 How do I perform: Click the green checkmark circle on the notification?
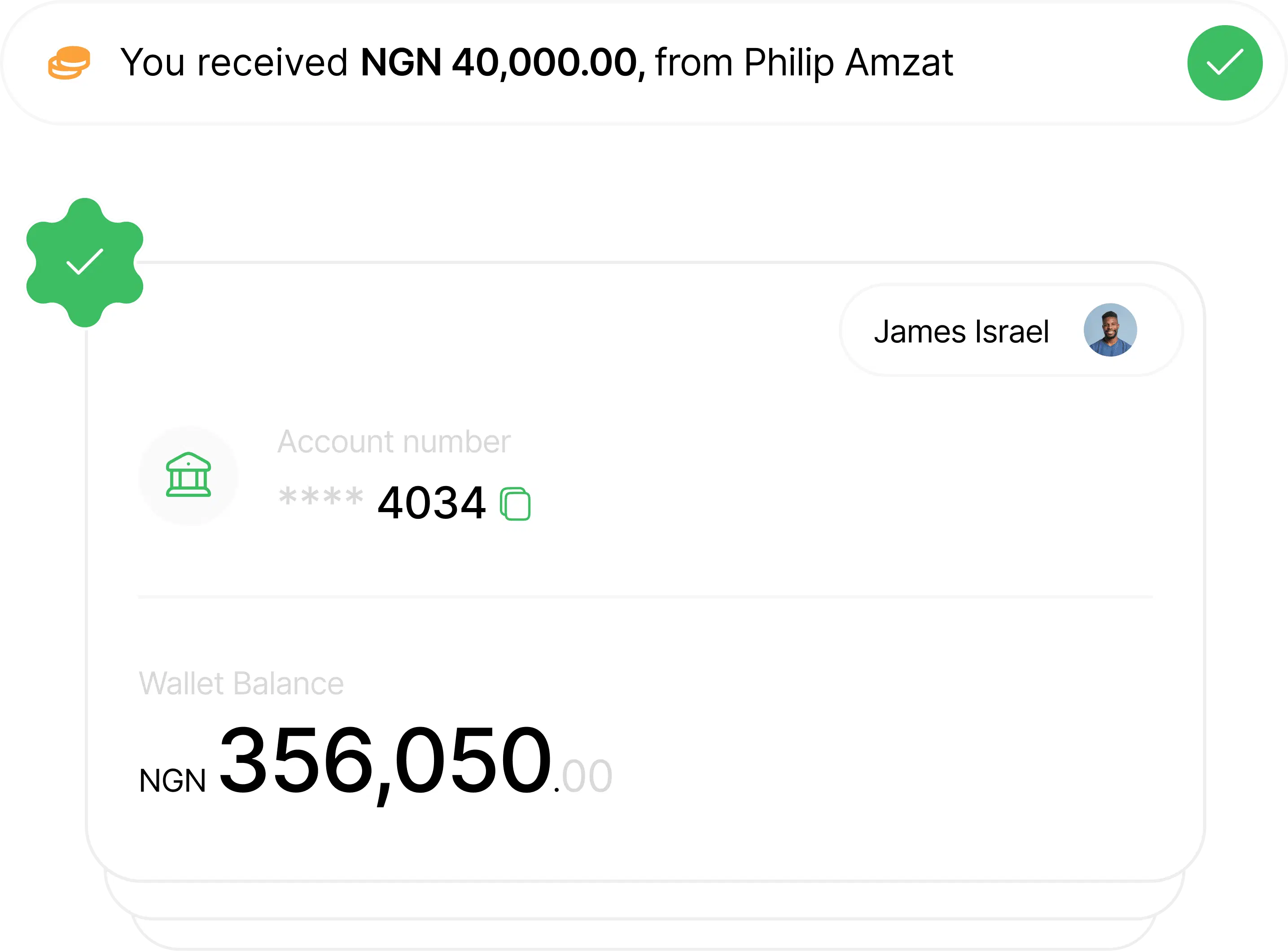(x=1225, y=63)
